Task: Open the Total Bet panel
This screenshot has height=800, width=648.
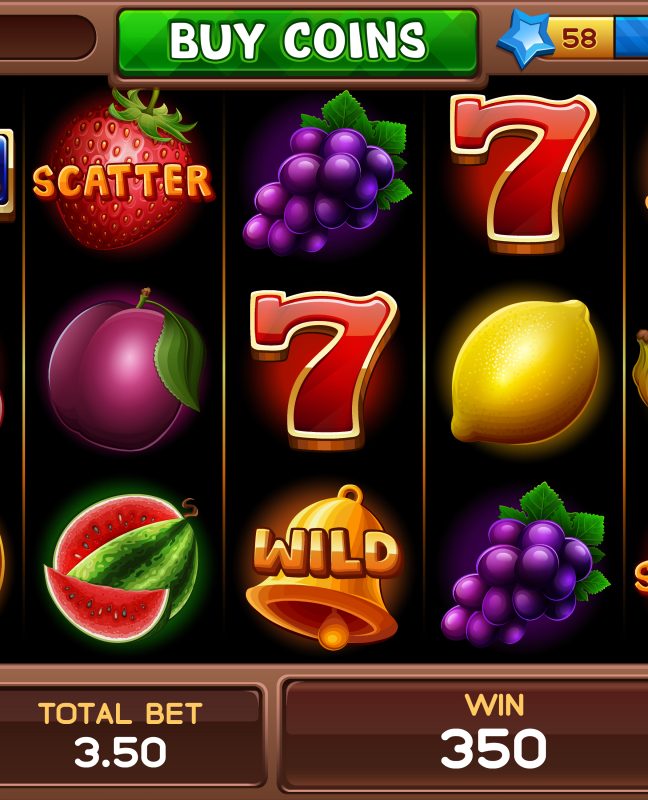Action: pyautogui.click(x=121, y=735)
